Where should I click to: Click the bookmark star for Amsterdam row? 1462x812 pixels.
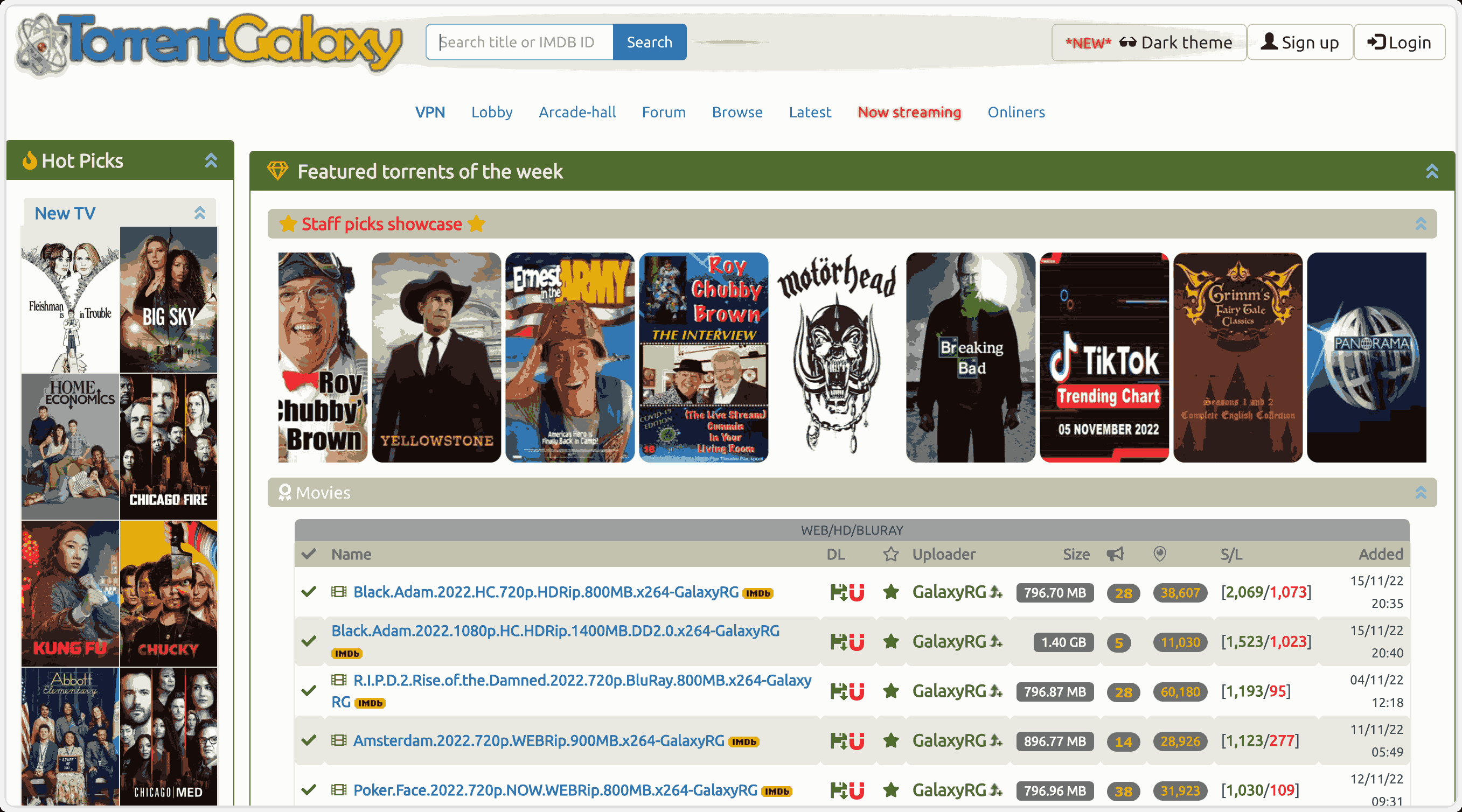pos(891,740)
